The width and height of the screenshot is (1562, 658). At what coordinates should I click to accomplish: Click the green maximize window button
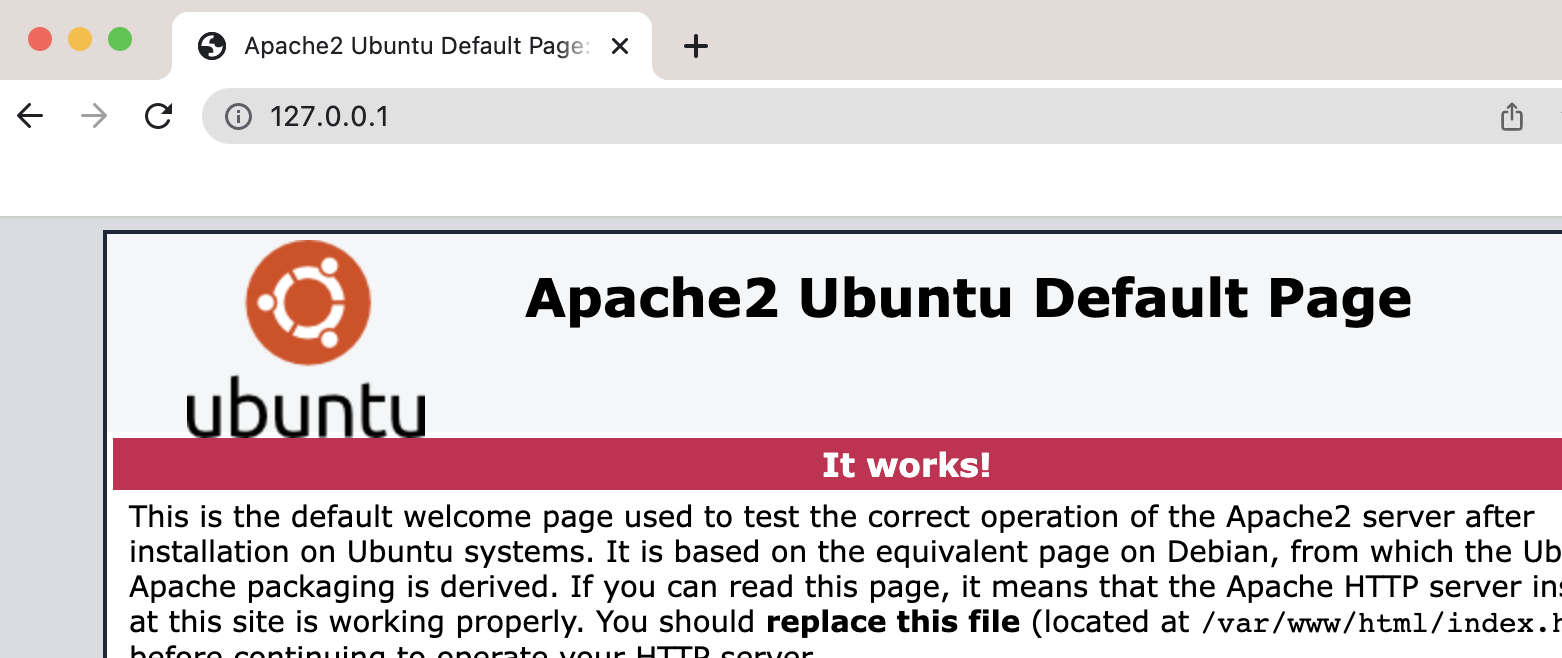pos(120,40)
